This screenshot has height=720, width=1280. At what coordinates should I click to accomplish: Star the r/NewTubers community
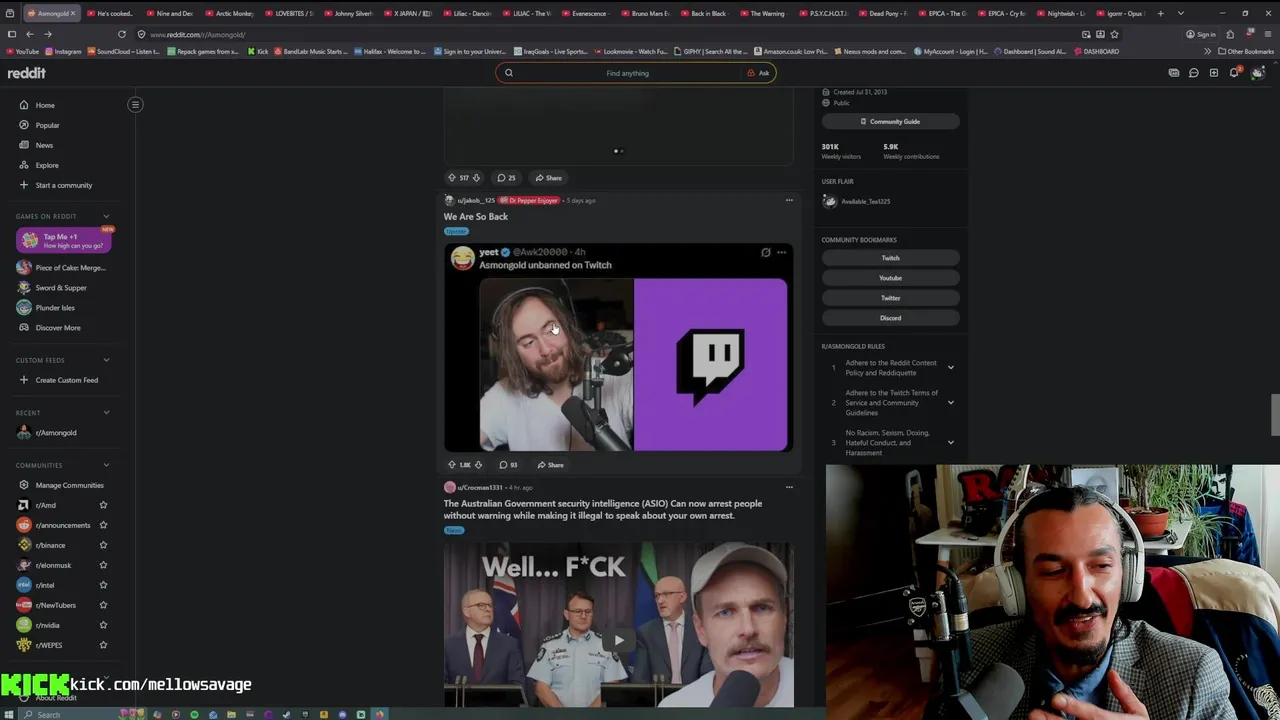103,605
